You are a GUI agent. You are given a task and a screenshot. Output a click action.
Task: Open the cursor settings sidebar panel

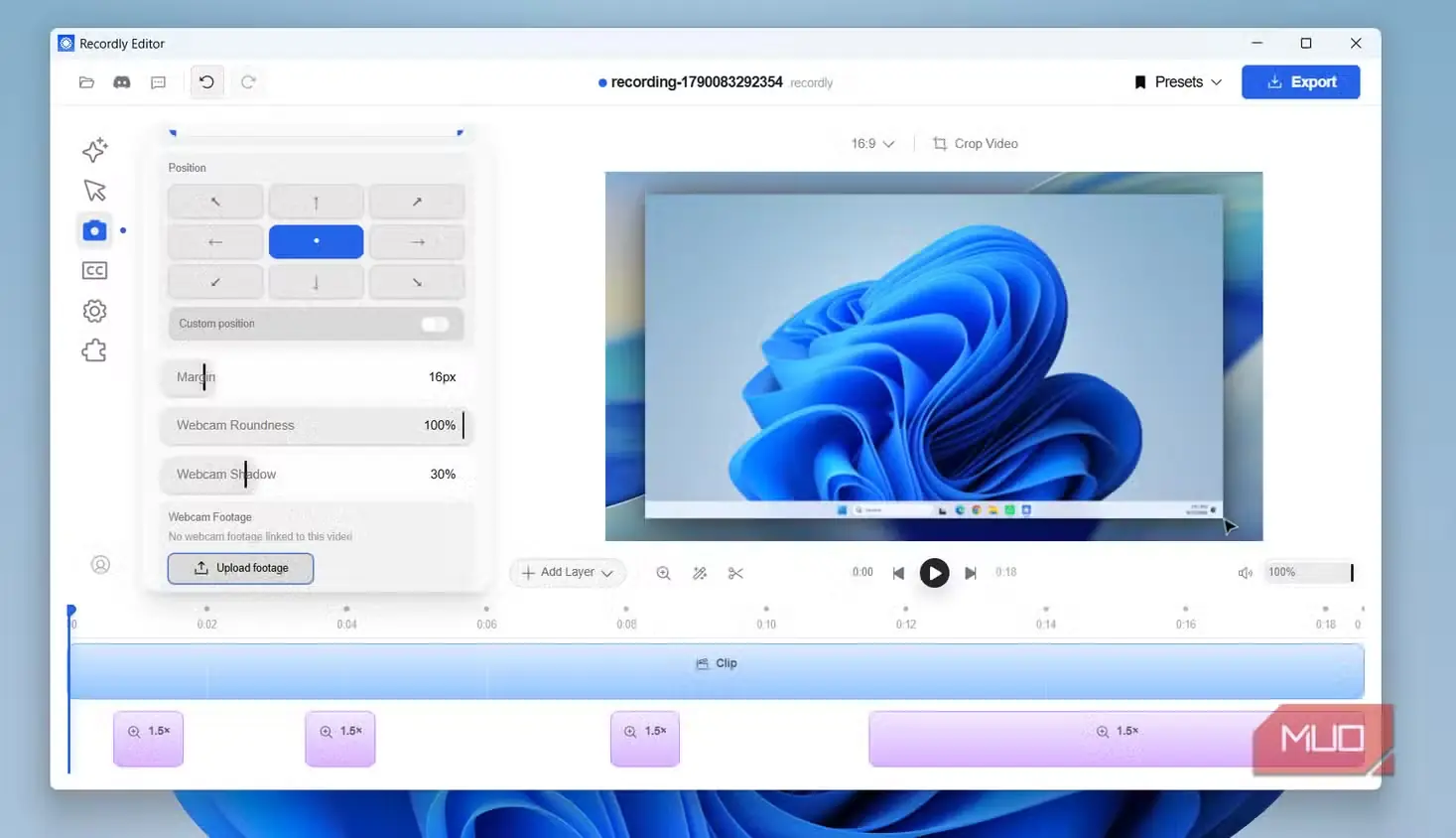pos(94,191)
